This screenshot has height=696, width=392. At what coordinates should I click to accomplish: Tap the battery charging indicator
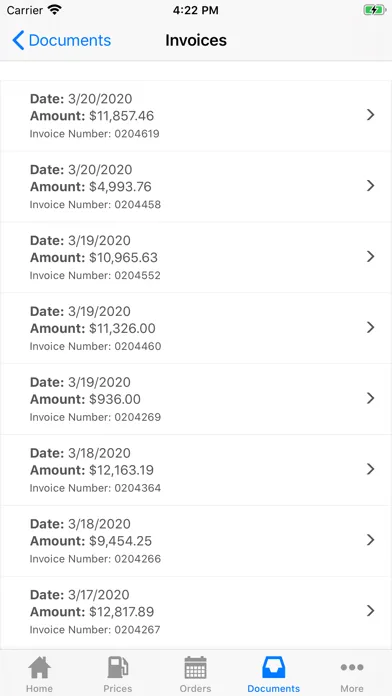click(x=375, y=10)
